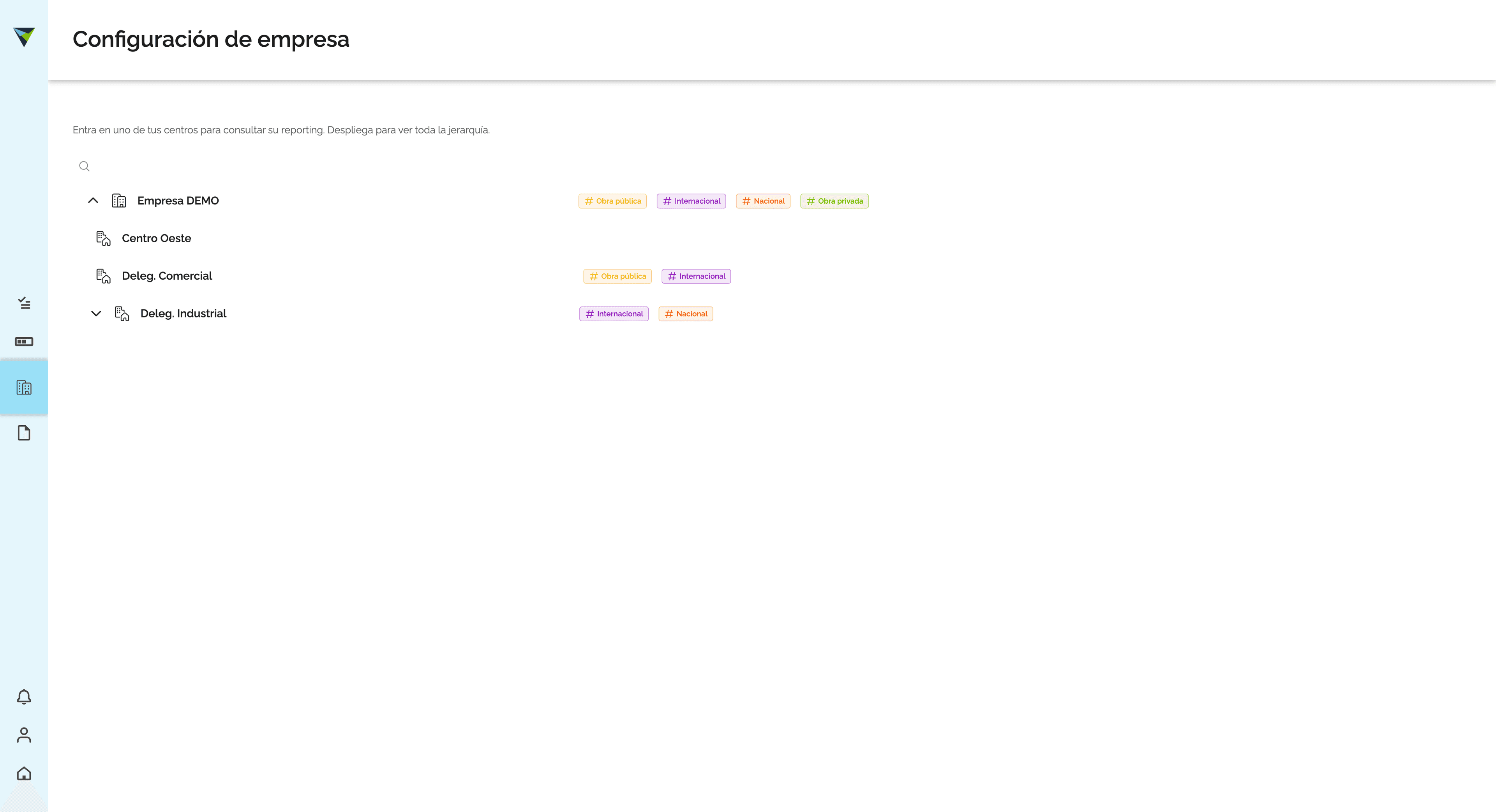Click the app logo in the sidebar

pos(24,37)
